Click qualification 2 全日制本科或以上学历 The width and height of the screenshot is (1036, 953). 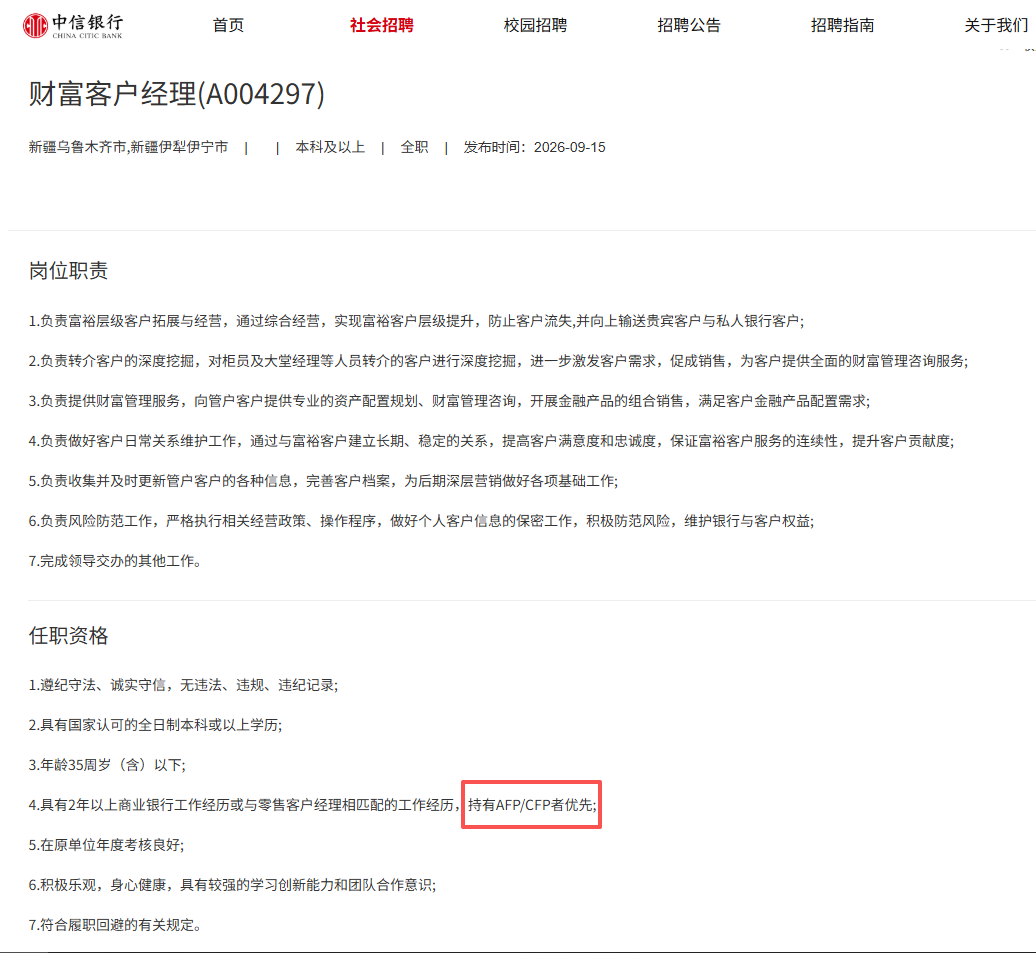(155, 725)
